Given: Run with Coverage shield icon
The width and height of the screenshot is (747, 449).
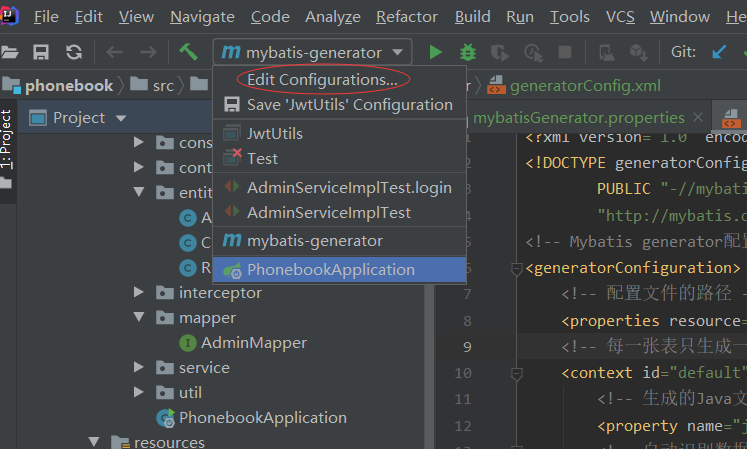Looking at the screenshot, I should (500, 52).
